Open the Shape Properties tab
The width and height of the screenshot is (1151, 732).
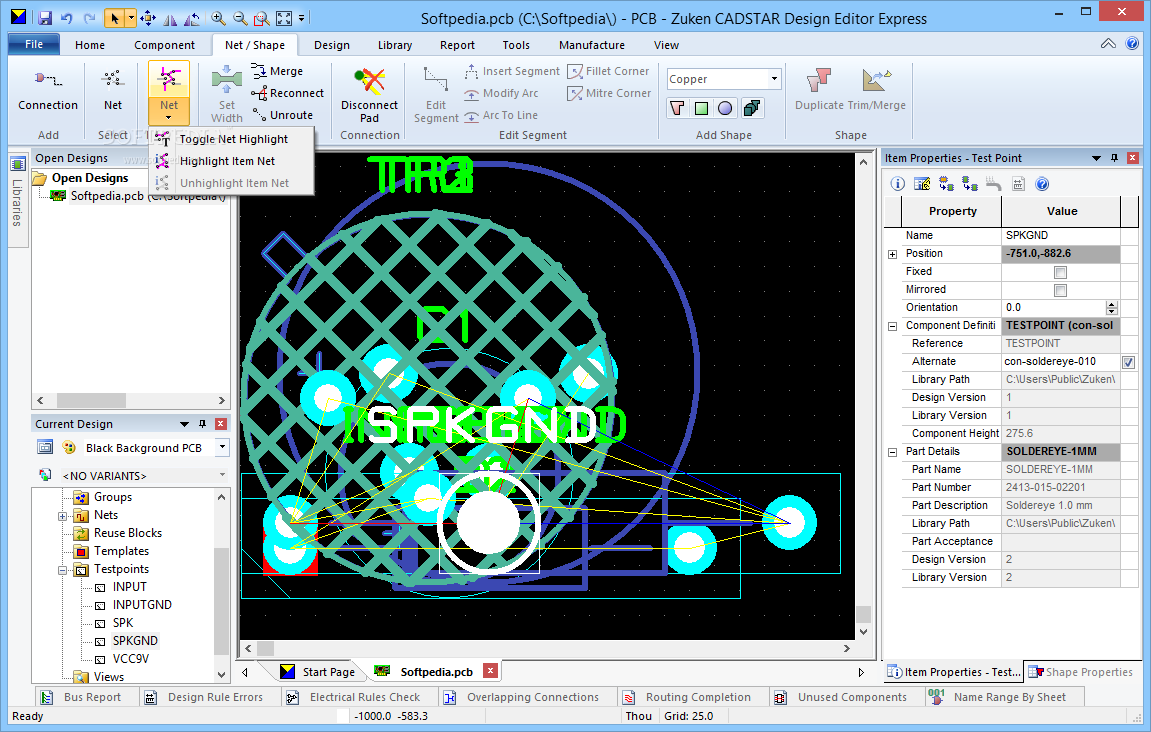click(1081, 672)
